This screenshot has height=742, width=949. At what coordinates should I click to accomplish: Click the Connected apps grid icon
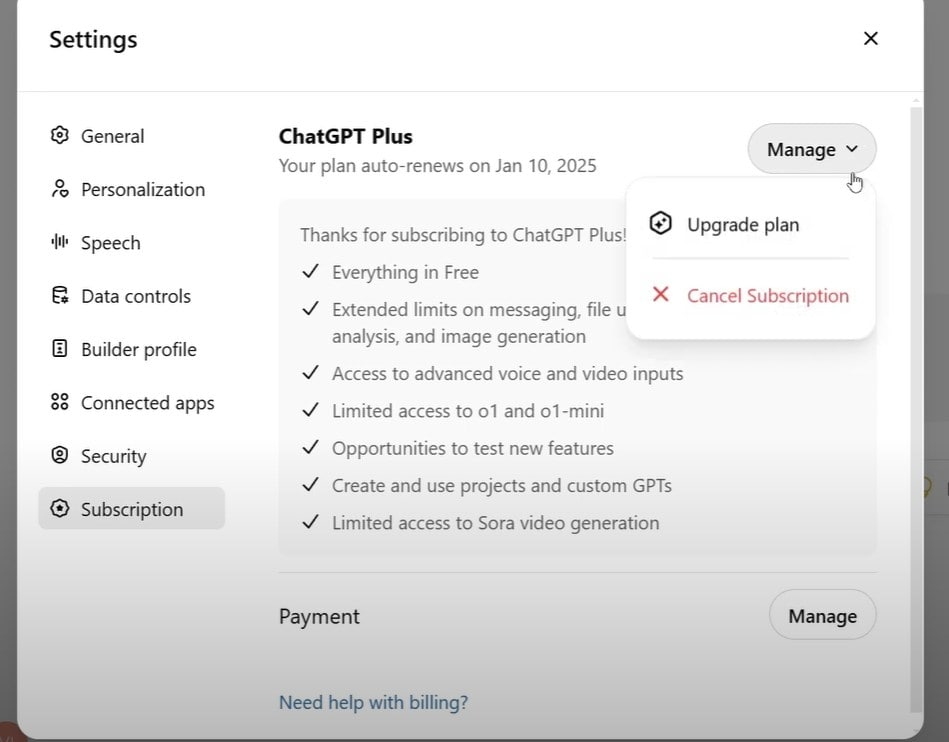tap(60, 402)
